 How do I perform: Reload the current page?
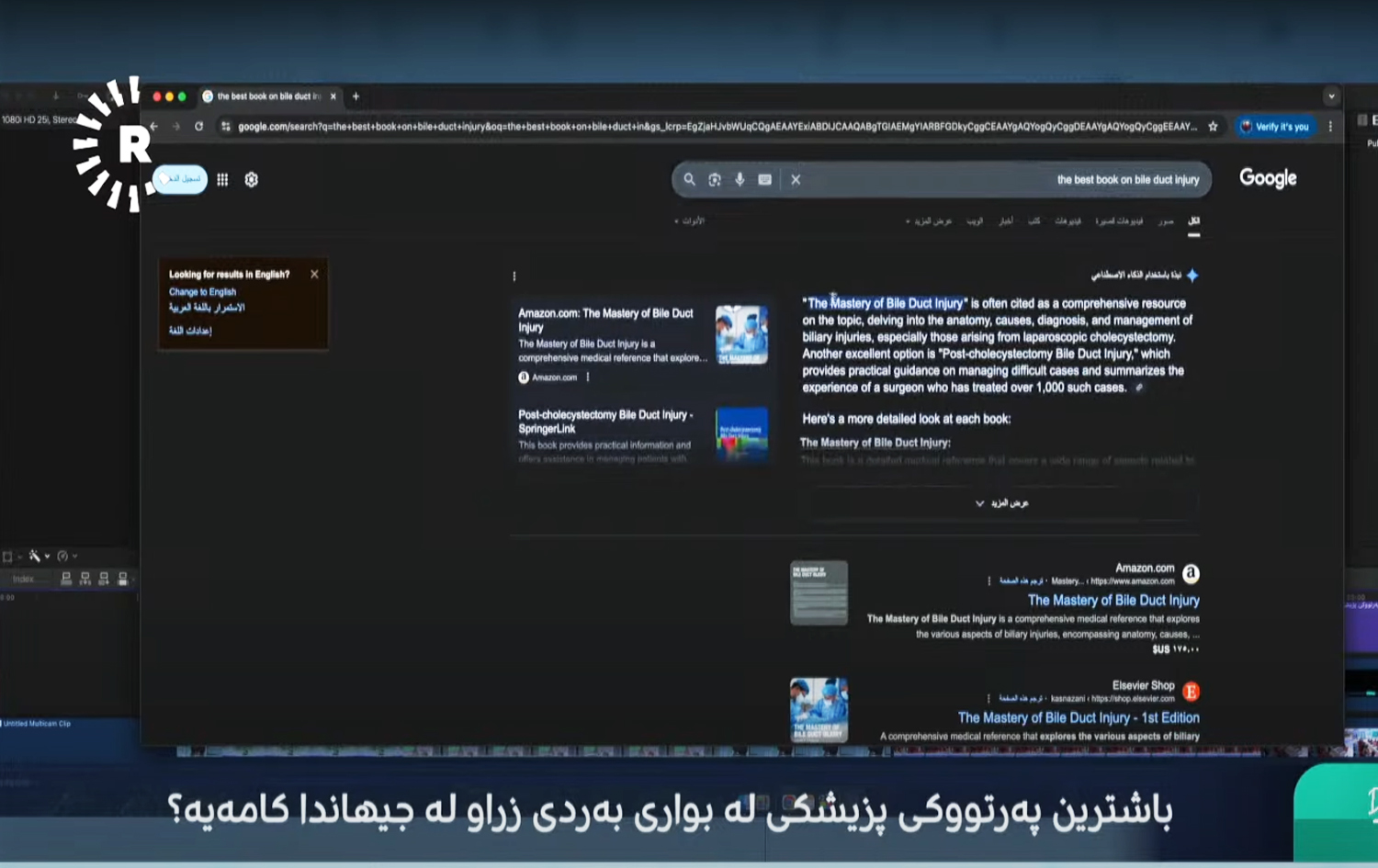coord(198,127)
